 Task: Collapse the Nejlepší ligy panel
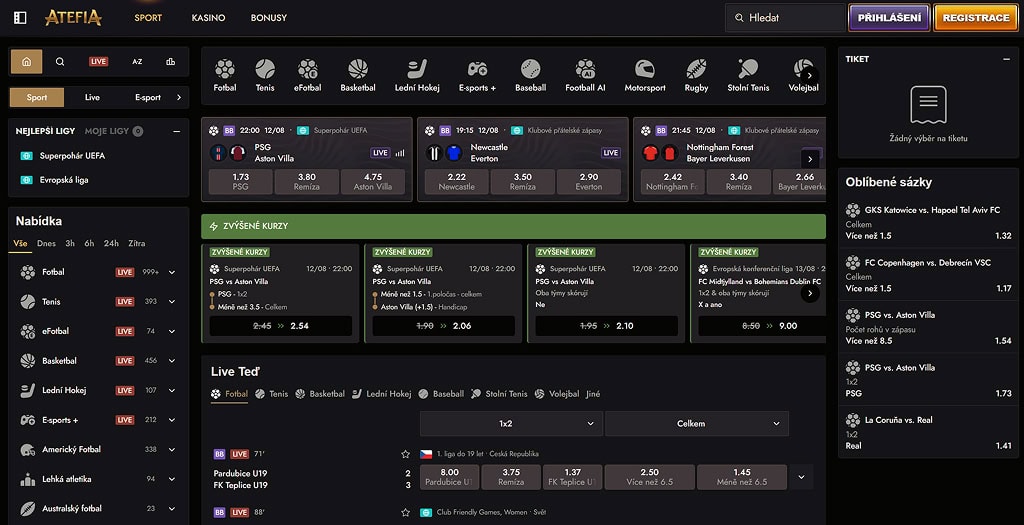point(176,131)
